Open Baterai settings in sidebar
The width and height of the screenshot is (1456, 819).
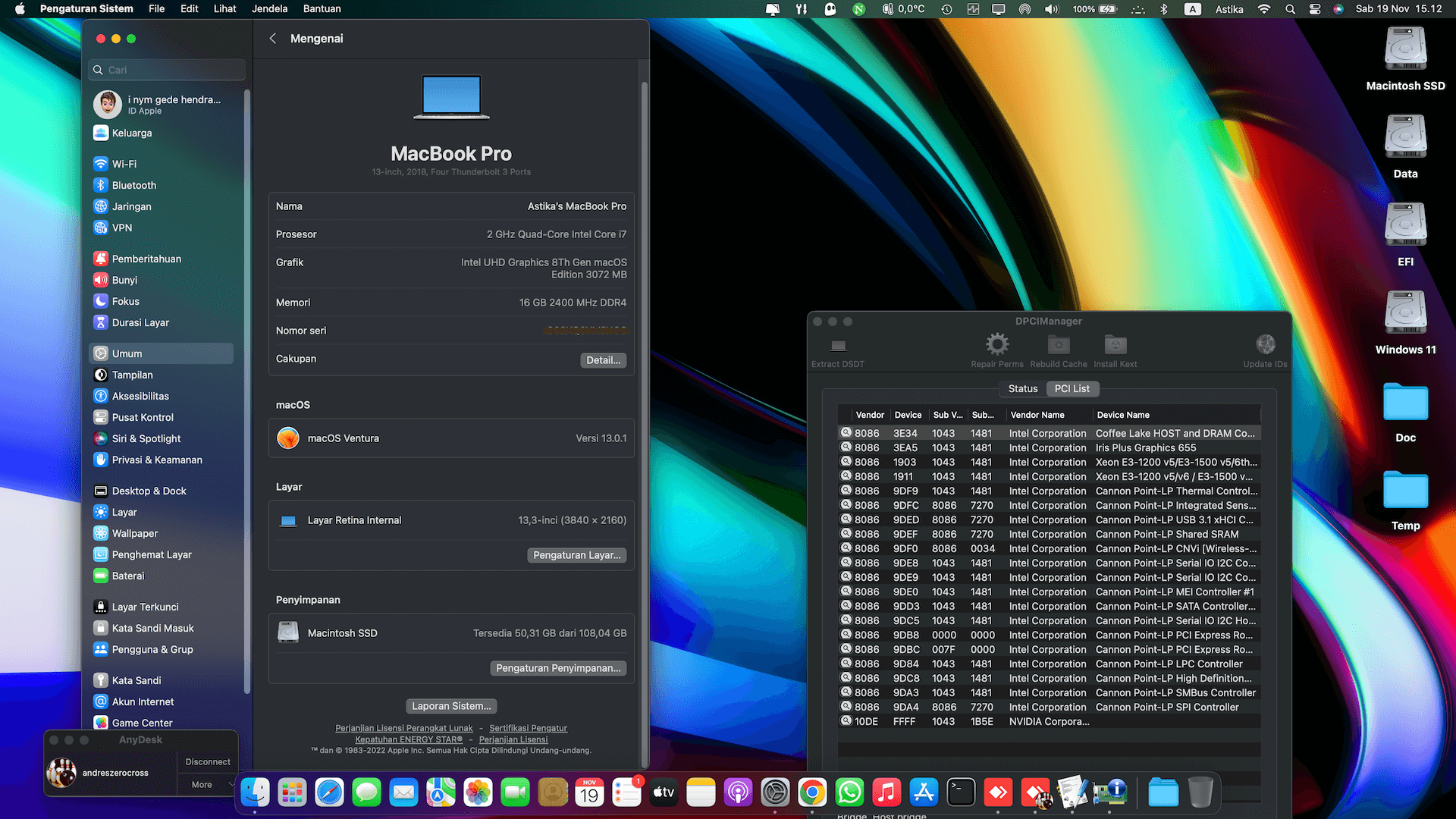click(x=161, y=576)
